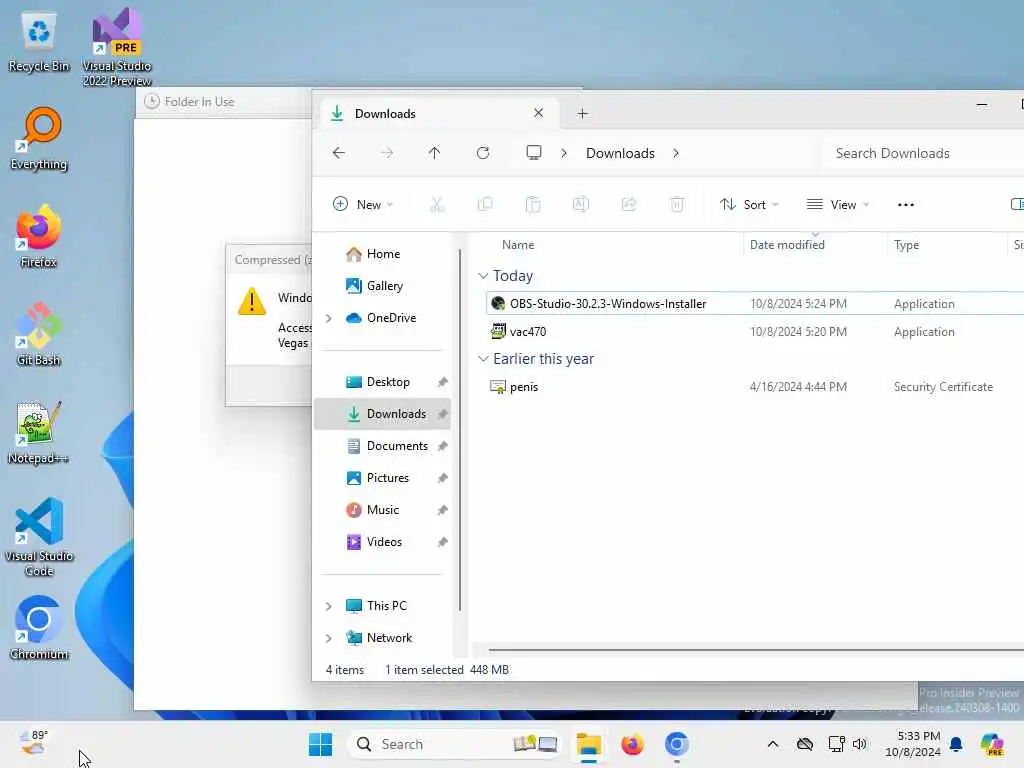Open the Windows Start menu
1024x768 pixels.
(320, 744)
